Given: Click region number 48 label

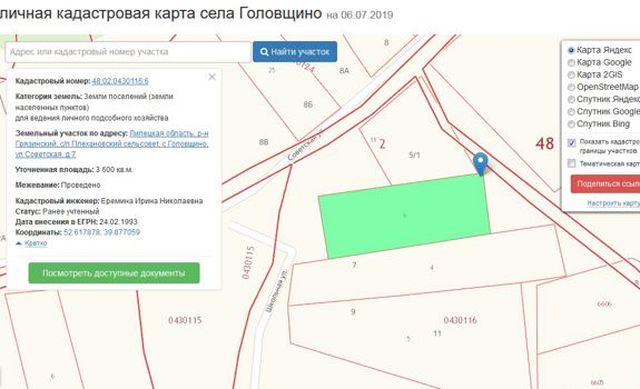Looking at the screenshot, I should (x=544, y=143).
